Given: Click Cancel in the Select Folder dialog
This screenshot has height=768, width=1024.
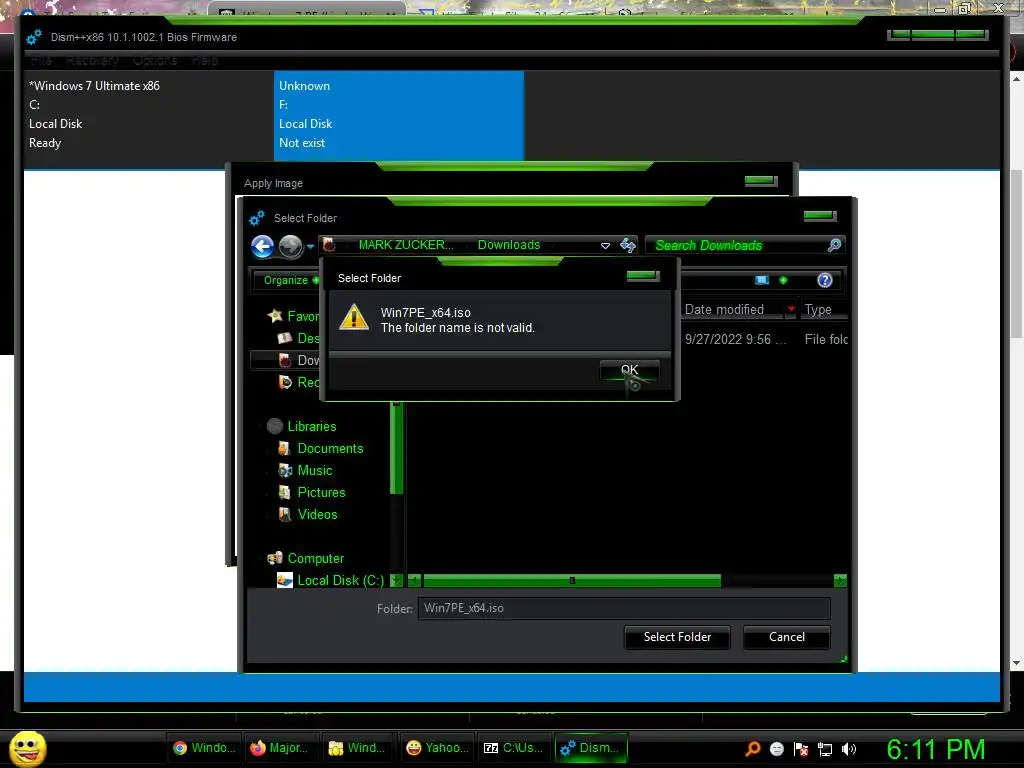Looking at the screenshot, I should (787, 637).
